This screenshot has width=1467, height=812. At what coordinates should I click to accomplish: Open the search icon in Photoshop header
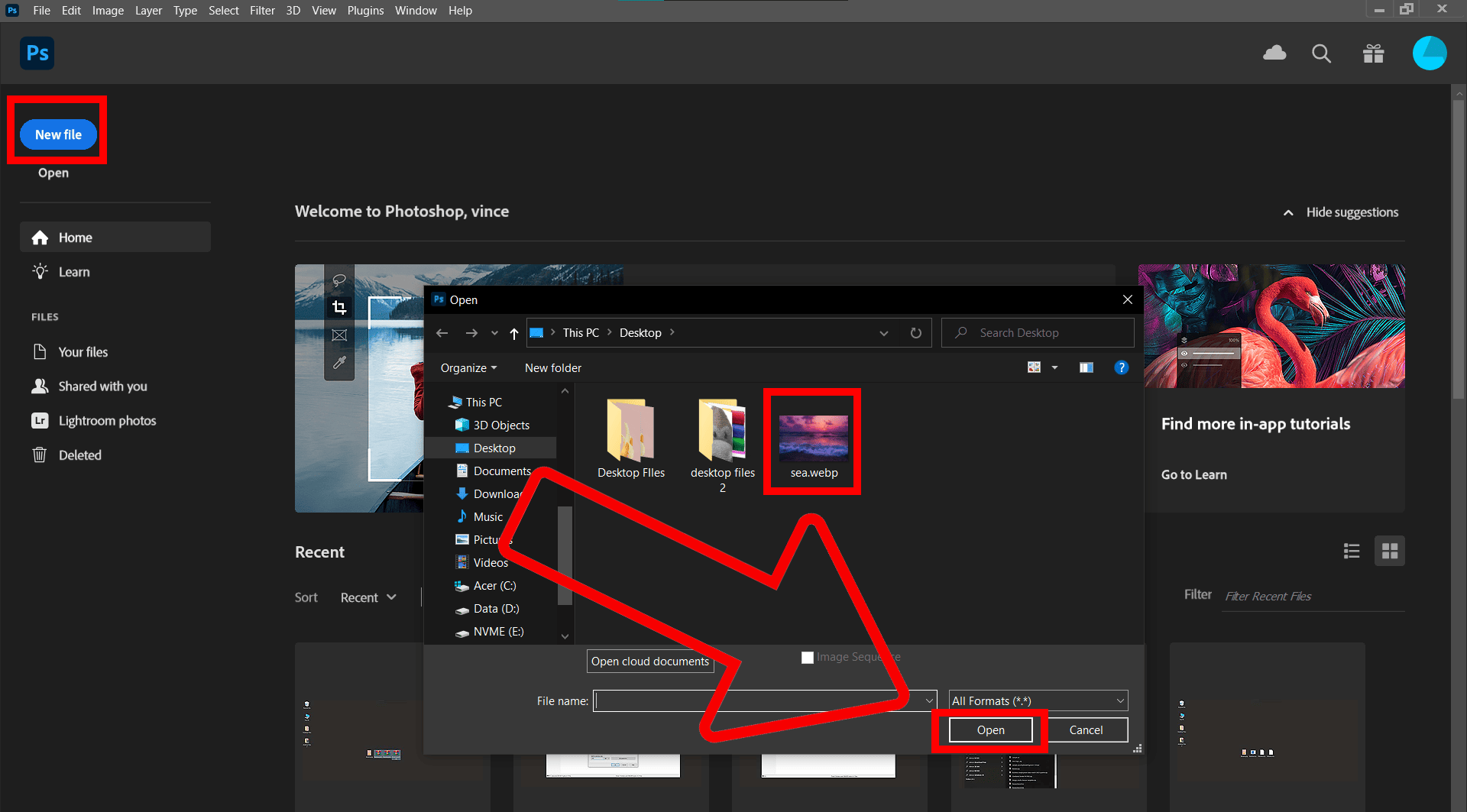pos(1321,53)
